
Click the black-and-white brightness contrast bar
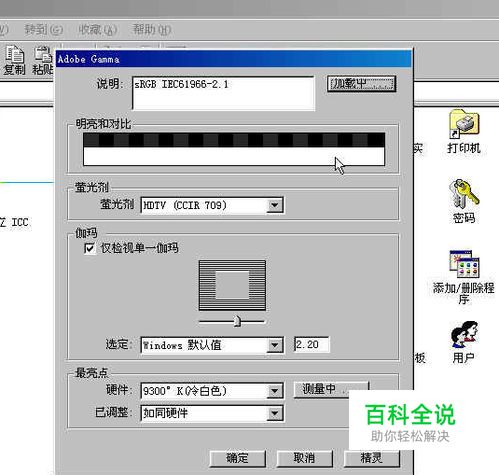(234, 149)
